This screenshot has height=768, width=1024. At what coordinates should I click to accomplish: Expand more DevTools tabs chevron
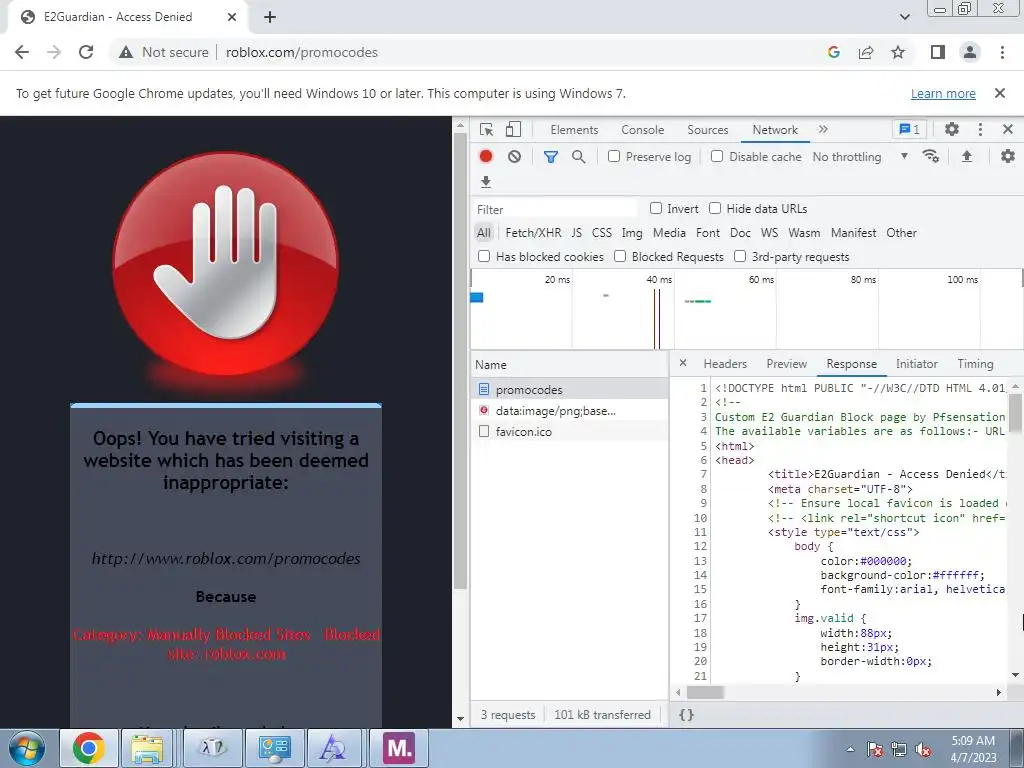coord(823,129)
